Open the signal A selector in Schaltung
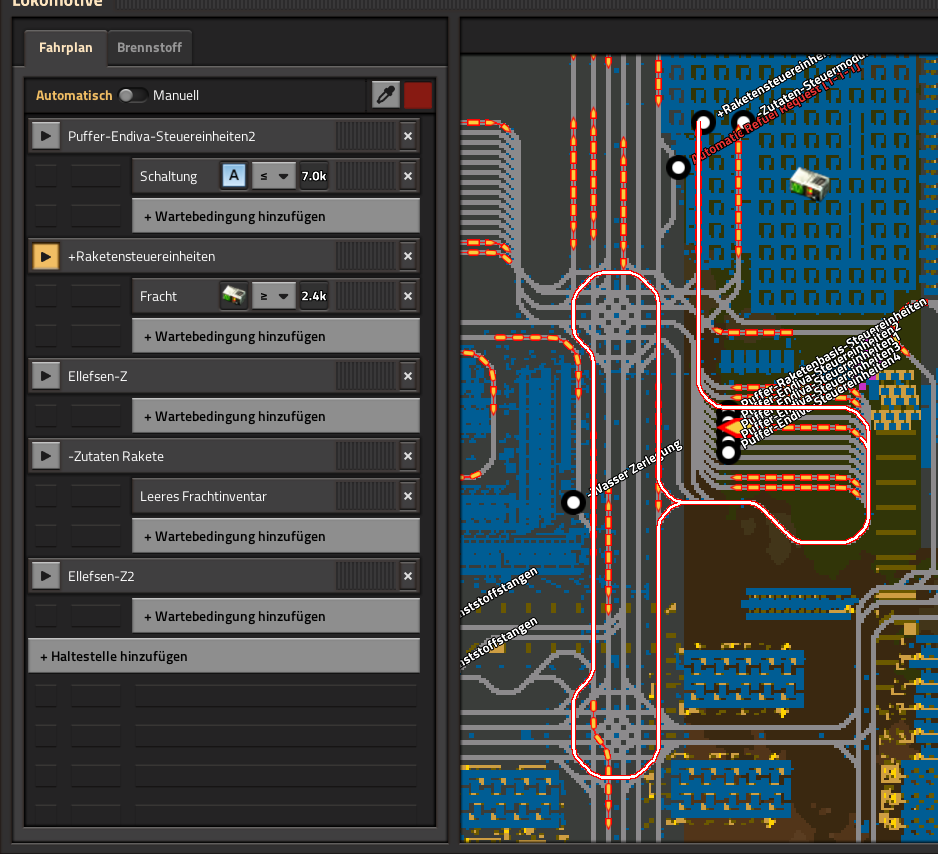The image size is (938, 854). [x=234, y=176]
